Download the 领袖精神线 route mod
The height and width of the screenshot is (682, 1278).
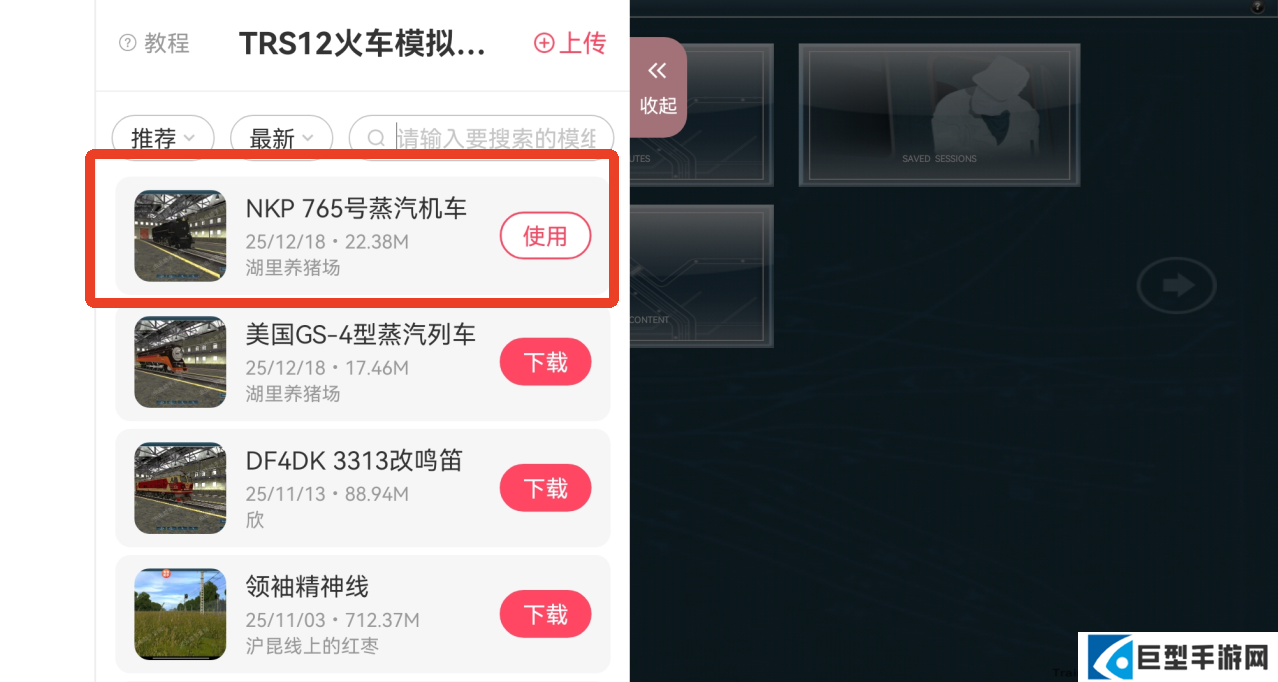click(545, 614)
